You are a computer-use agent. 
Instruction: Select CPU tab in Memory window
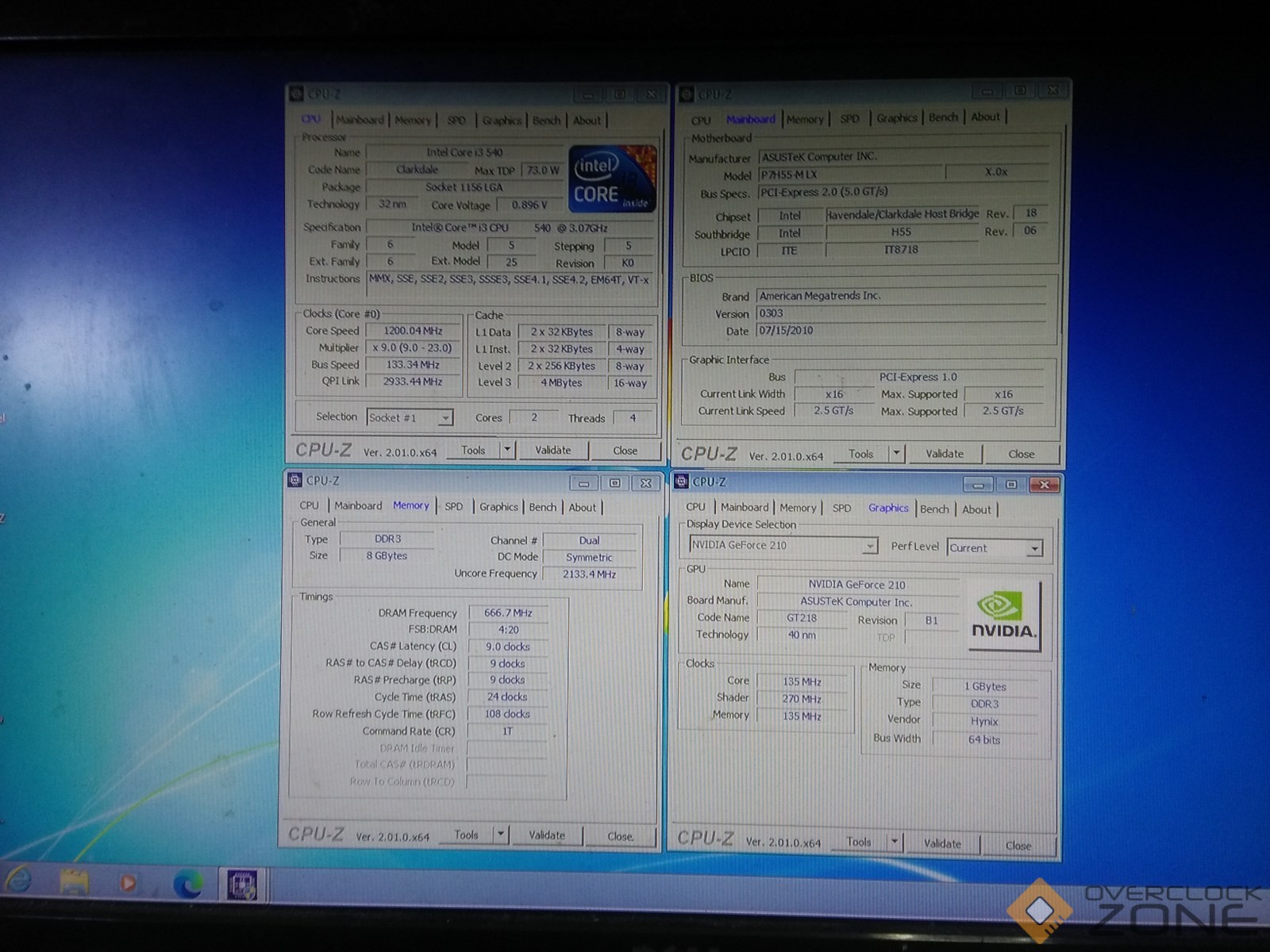tap(309, 505)
